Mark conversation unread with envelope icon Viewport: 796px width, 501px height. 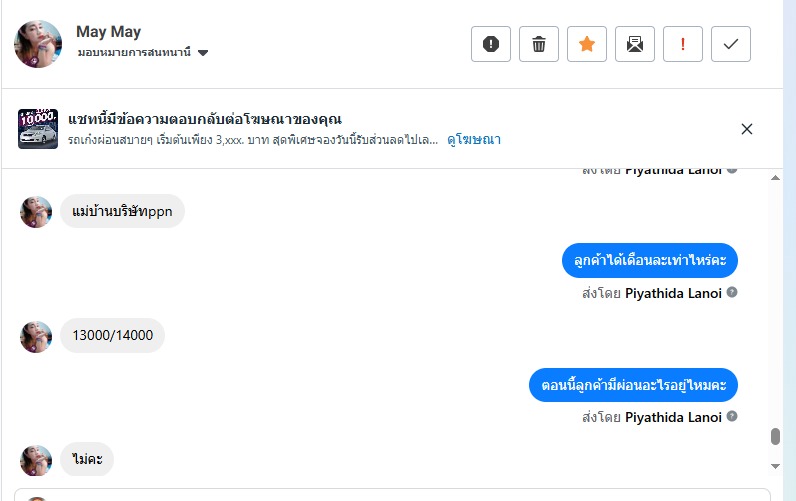[635, 44]
